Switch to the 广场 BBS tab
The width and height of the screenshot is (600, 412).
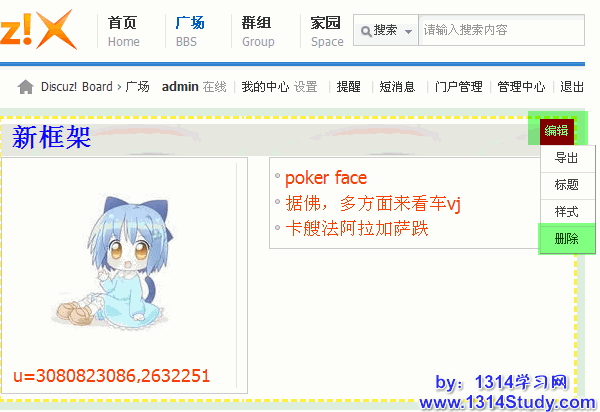(189, 31)
